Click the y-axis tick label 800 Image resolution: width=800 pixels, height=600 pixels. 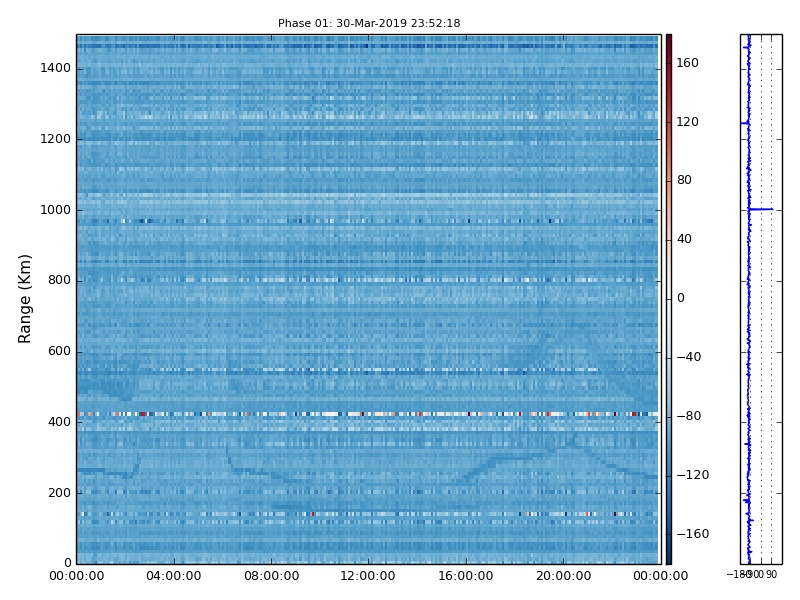[x=59, y=281]
